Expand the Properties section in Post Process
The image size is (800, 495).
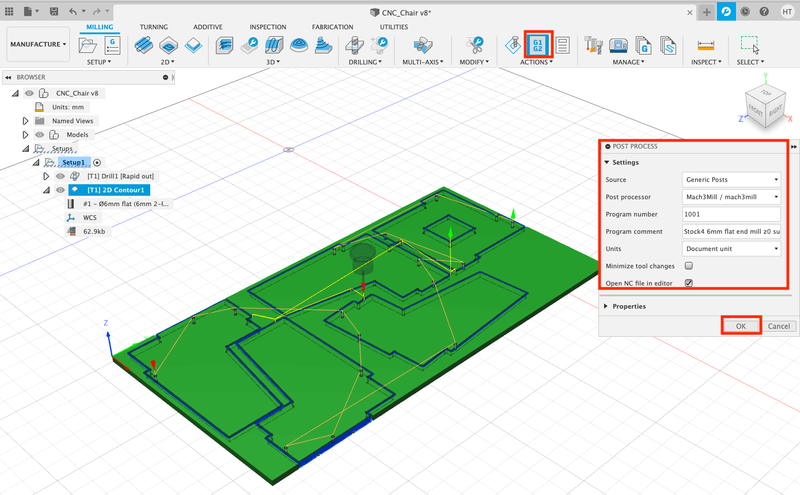pyautogui.click(x=606, y=306)
